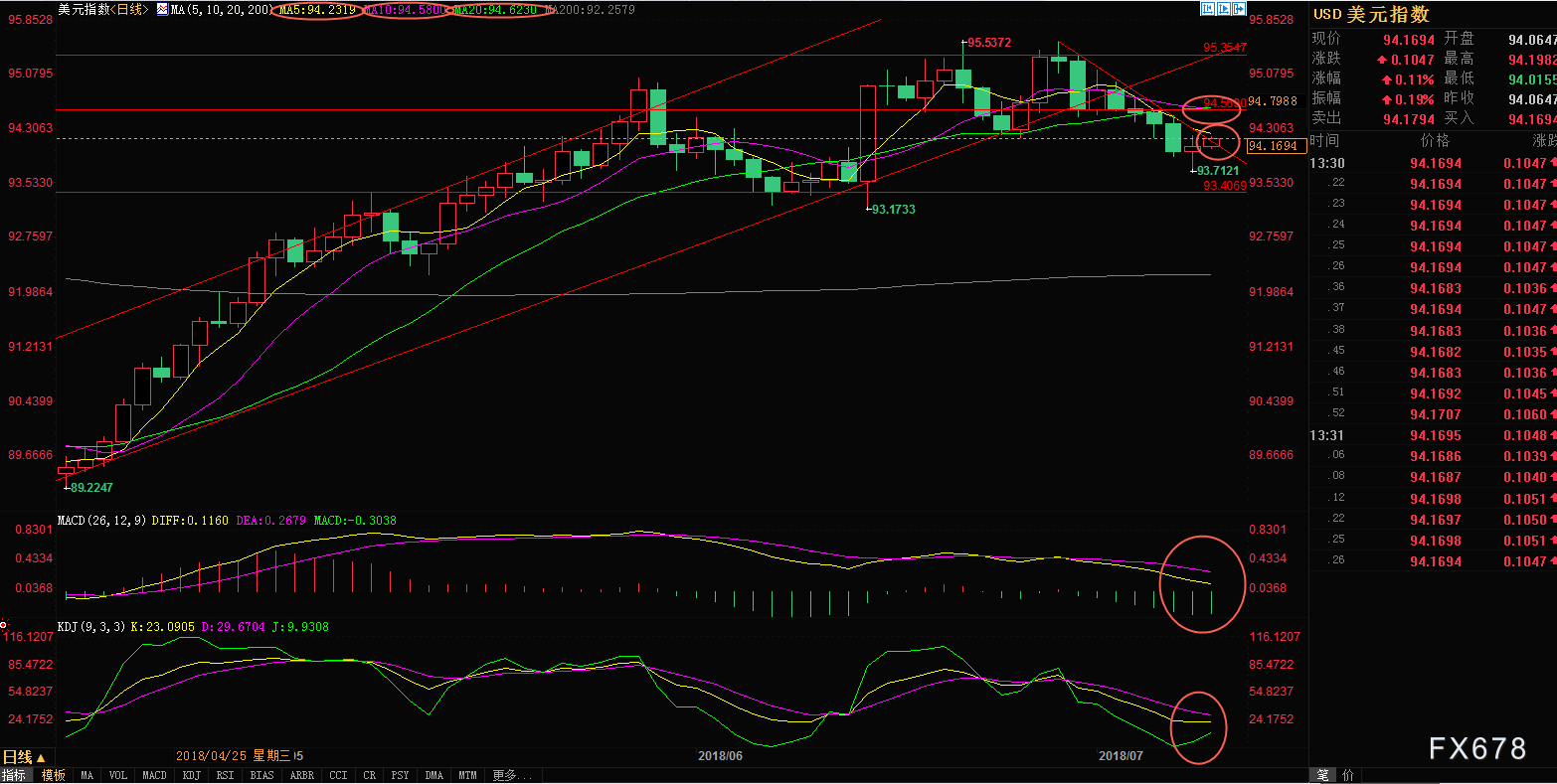
Task: Click the 89.2247 low price label
Action: tap(90, 488)
